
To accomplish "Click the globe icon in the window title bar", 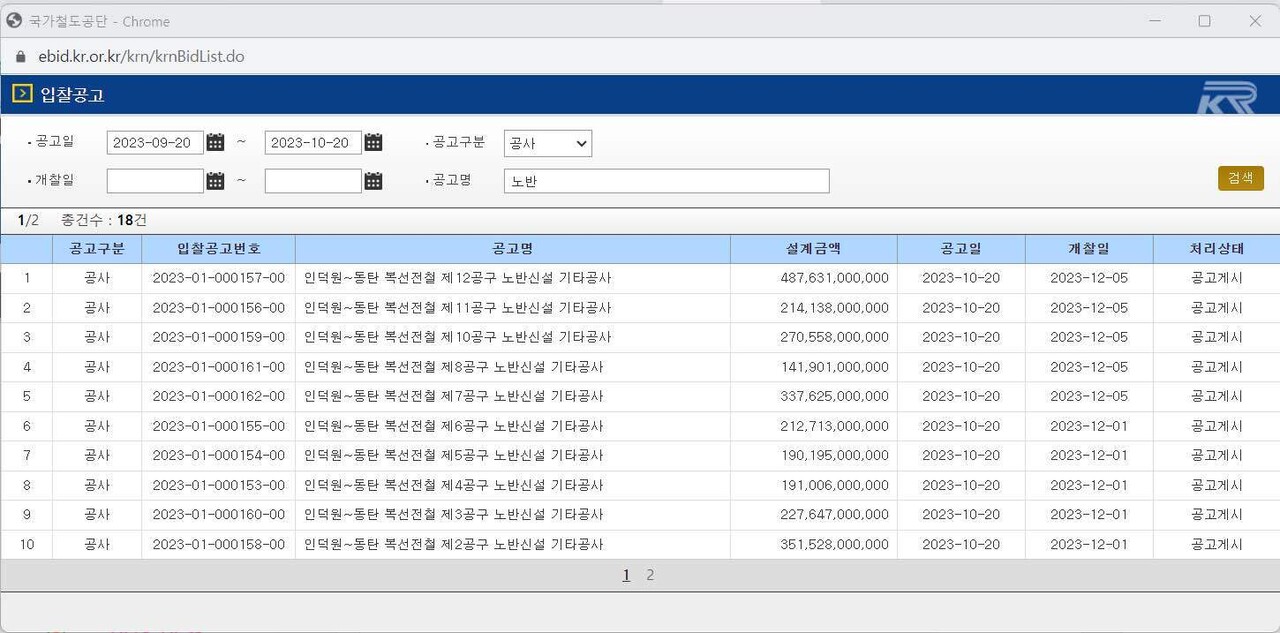I will pyautogui.click(x=13, y=20).
